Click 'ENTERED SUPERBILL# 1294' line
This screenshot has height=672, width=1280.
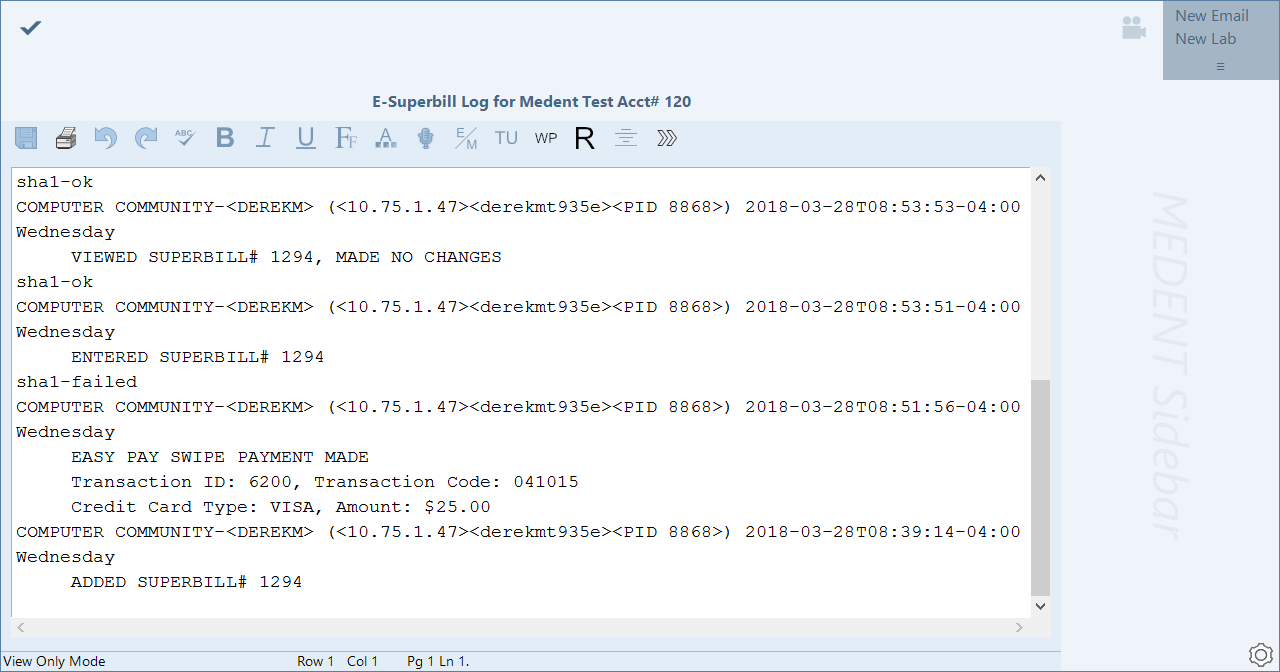point(197,357)
